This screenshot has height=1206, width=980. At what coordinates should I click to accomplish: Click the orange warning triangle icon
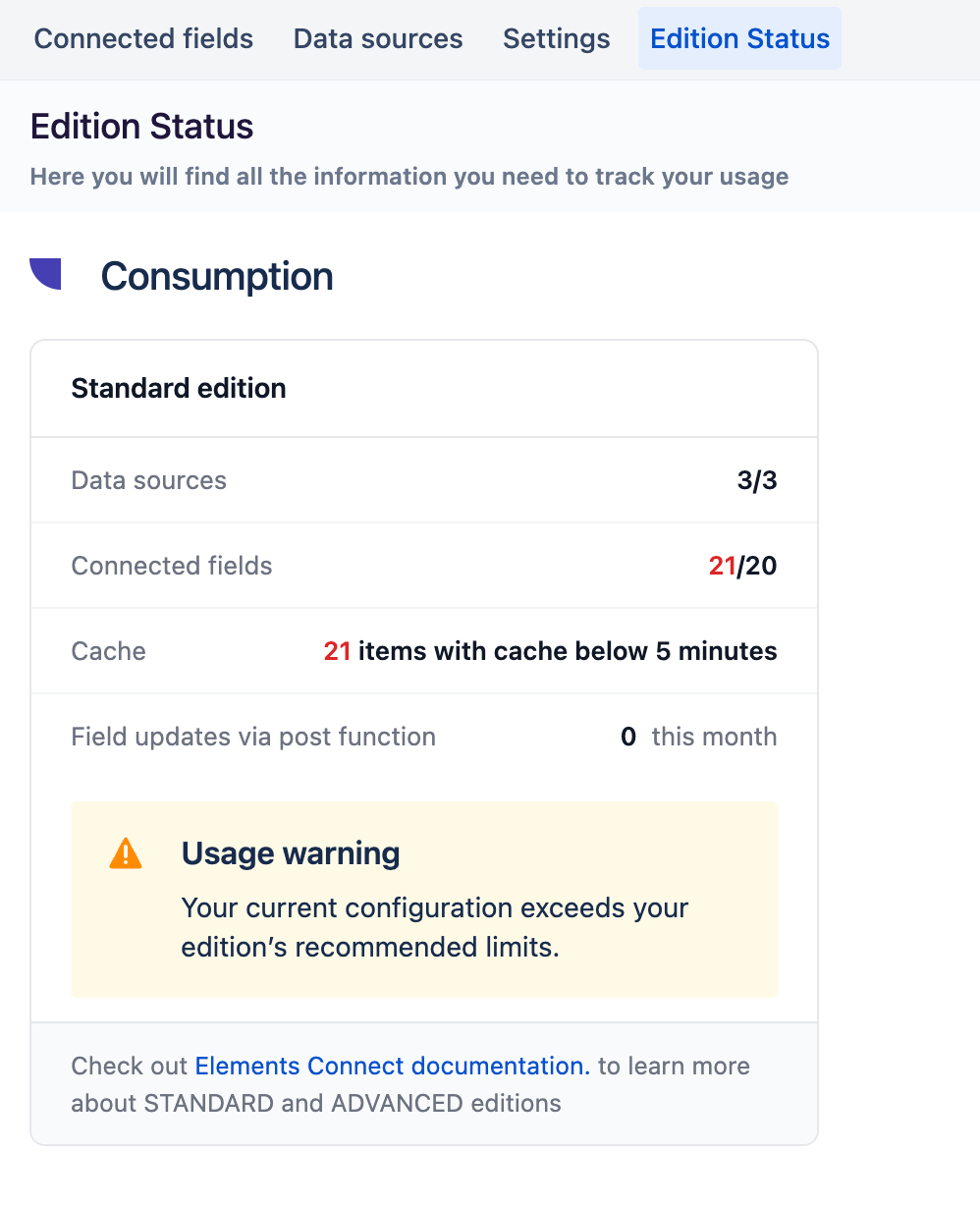coord(126,853)
